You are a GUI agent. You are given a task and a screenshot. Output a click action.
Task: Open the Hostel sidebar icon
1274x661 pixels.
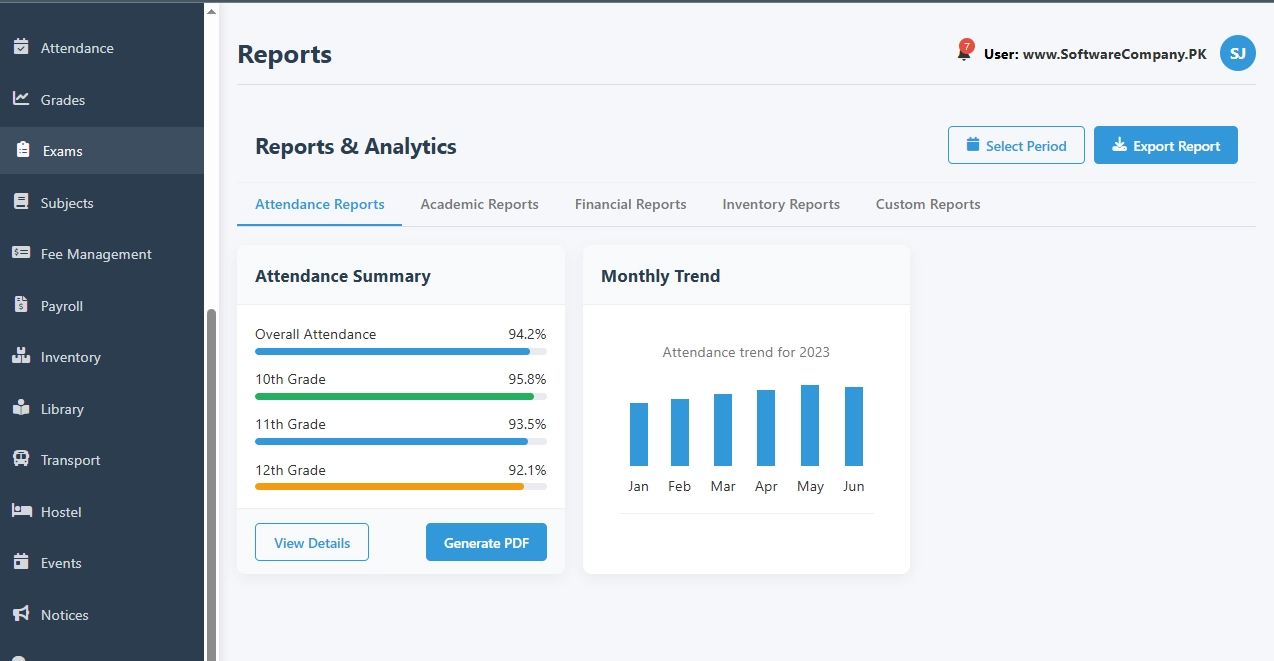coord(21,511)
